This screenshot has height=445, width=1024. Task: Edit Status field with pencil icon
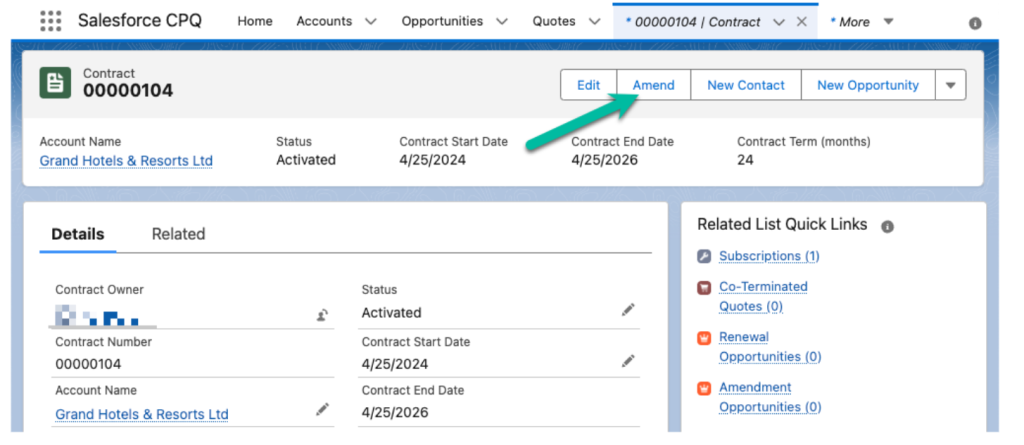tap(628, 310)
